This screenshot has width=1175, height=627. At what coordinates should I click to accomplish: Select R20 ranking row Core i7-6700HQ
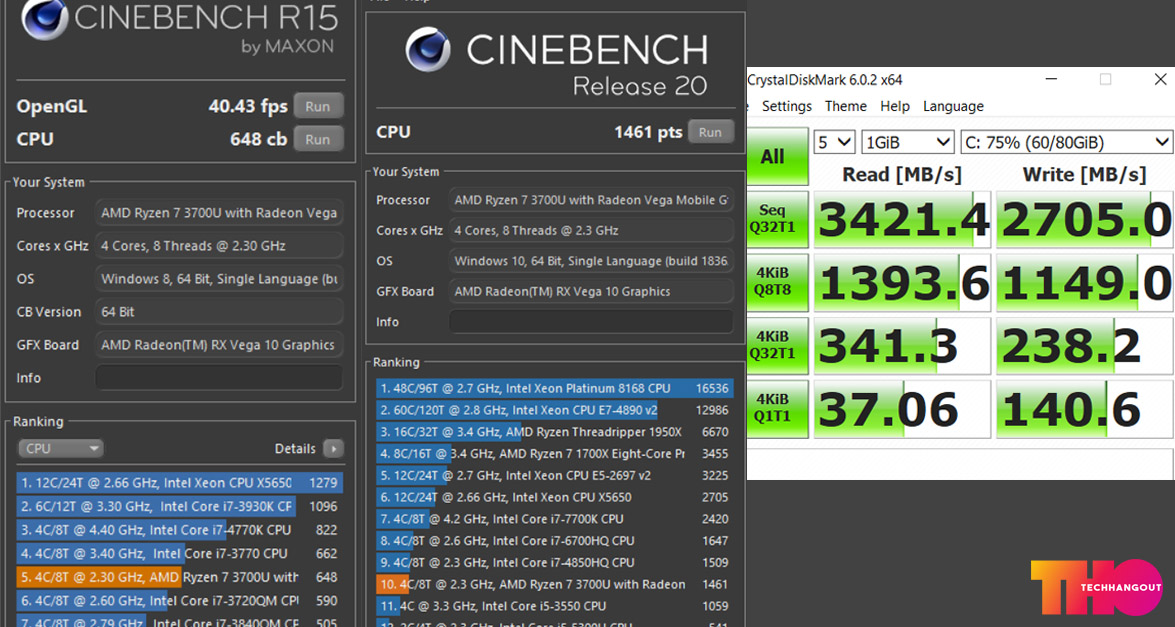tap(555, 541)
